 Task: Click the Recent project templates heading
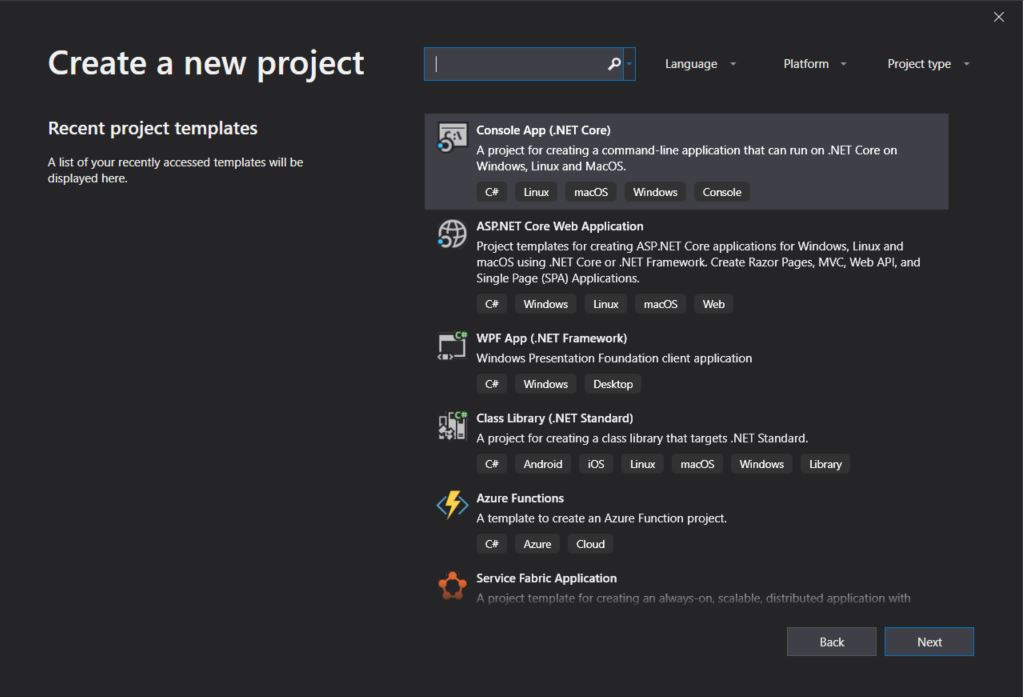(153, 129)
